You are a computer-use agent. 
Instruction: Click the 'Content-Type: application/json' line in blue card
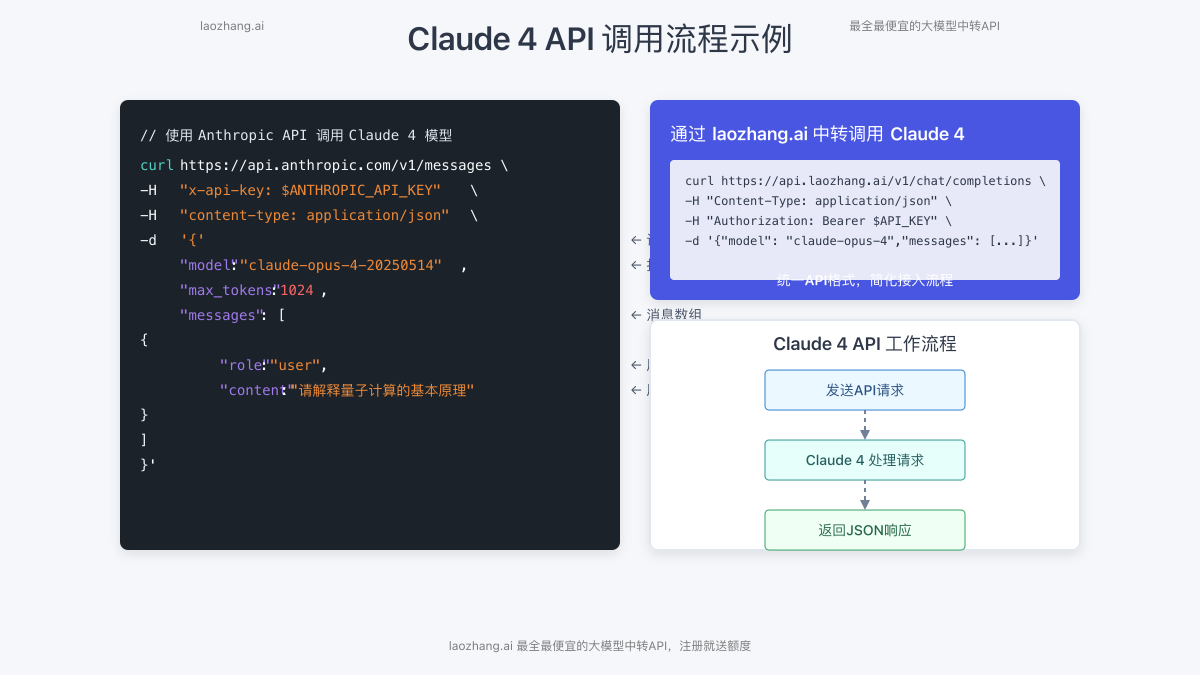[x=818, y=201]
